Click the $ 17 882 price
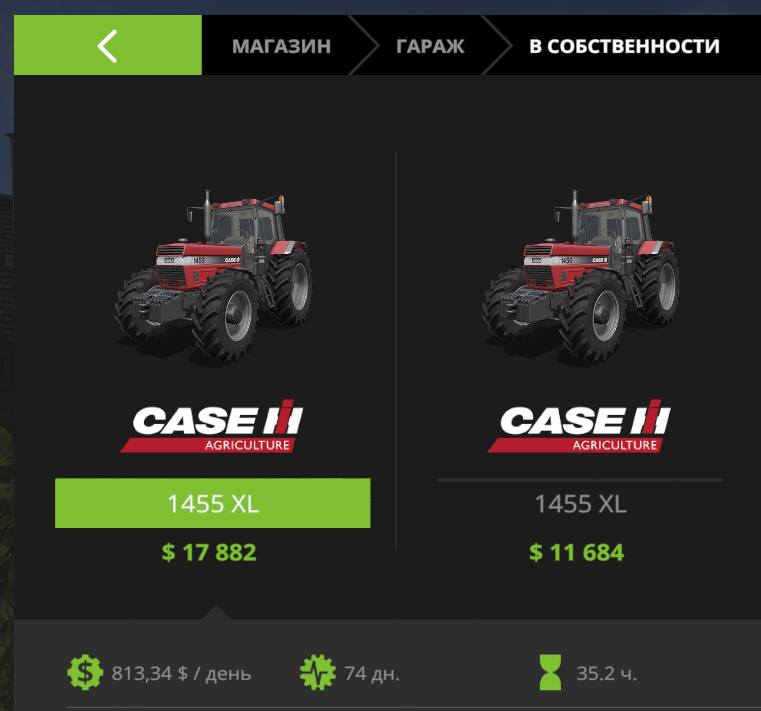 (209, 552)
